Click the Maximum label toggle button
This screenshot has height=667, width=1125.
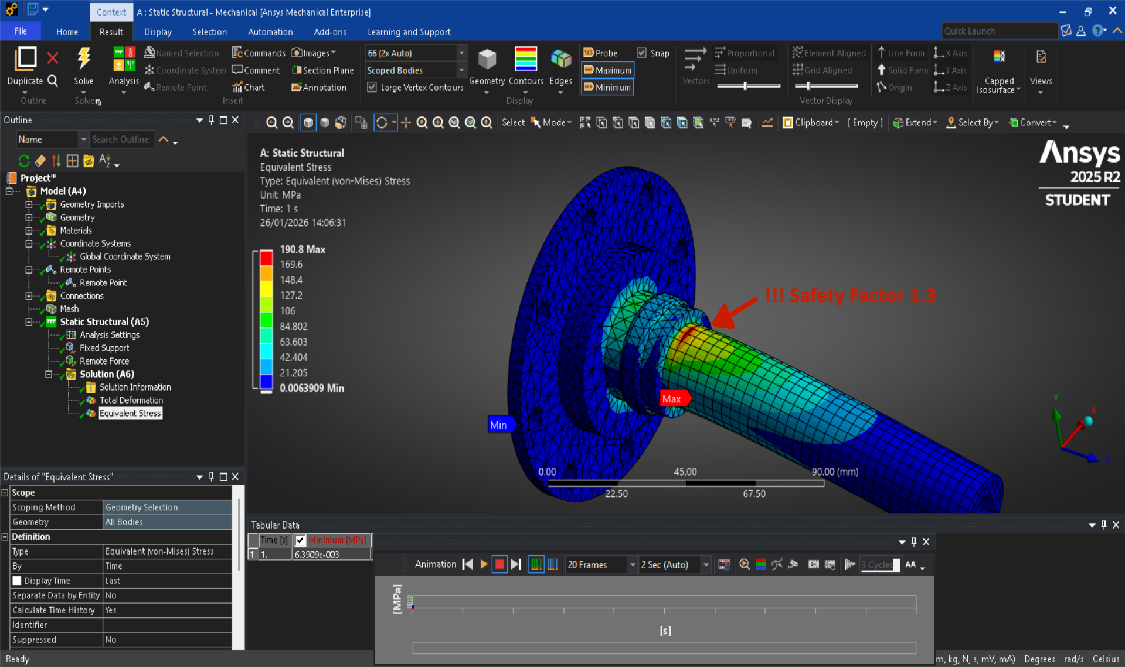pos(607,71)
